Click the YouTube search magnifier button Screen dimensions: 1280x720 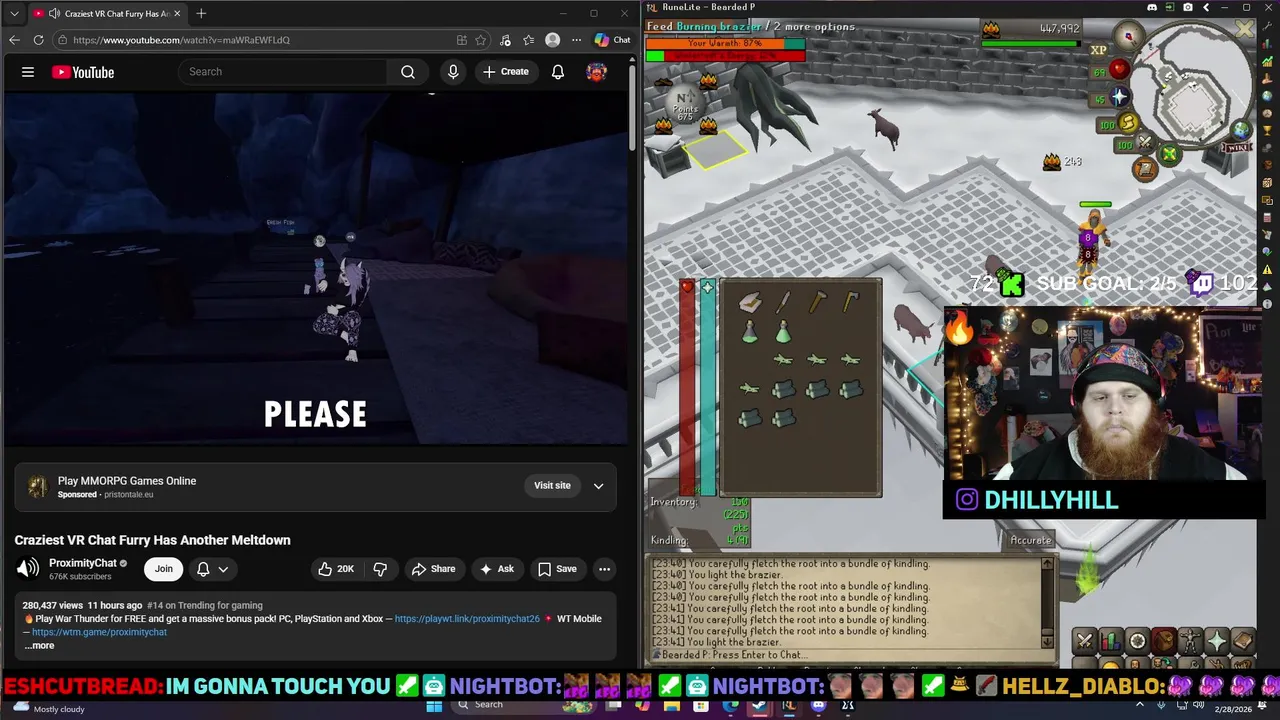coord(408,72)
